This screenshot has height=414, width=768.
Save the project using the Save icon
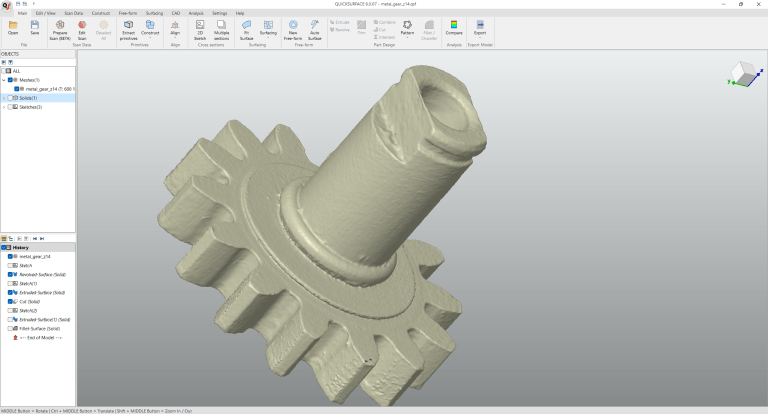(34, 28)
